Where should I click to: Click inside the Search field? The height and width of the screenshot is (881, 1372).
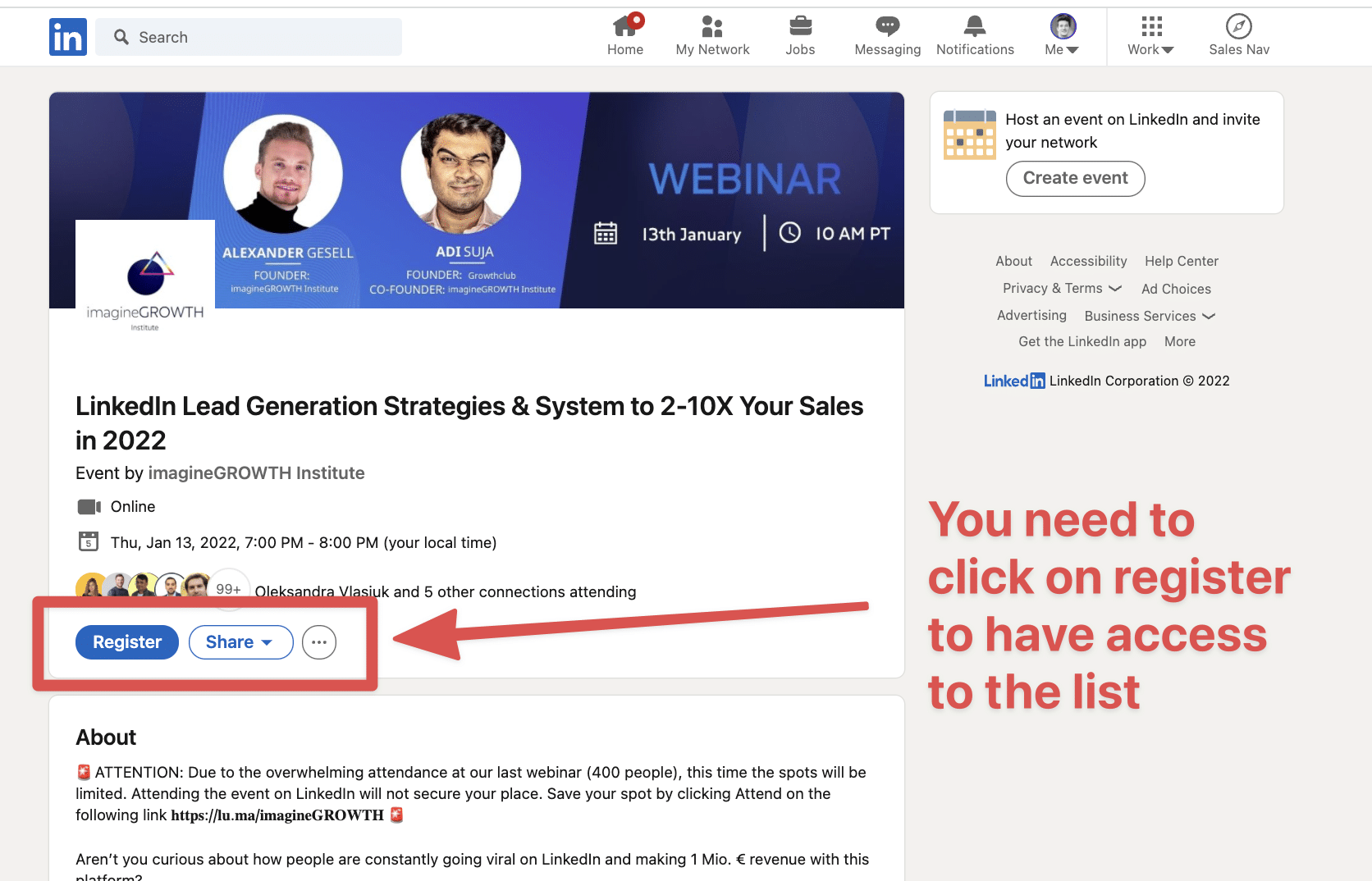(x=249, y=37)
